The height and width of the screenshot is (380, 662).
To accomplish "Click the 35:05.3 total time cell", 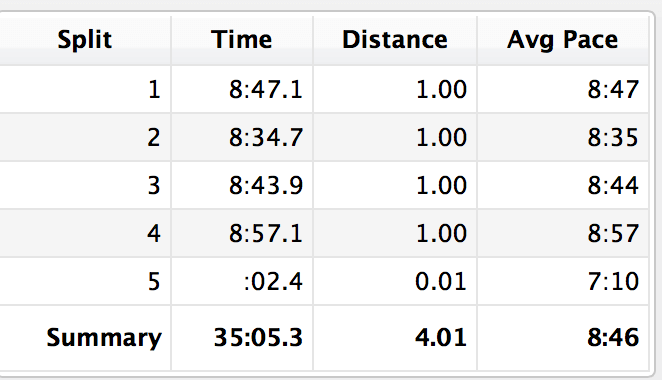I will (x=258, y=337).
